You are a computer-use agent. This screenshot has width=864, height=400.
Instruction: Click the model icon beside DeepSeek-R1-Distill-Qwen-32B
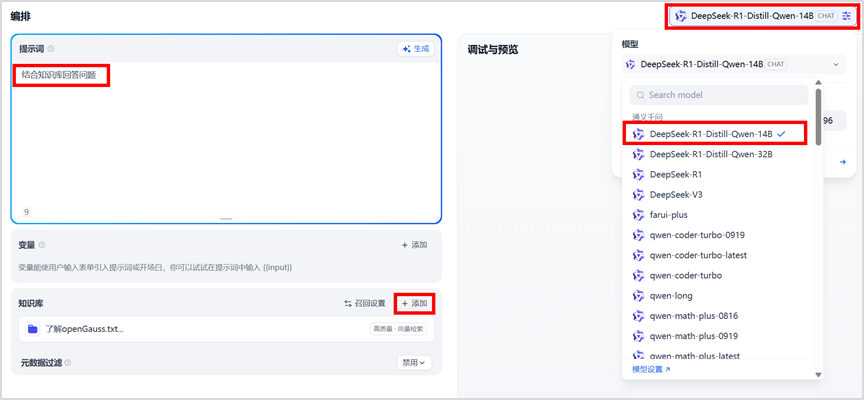pyautogui.click(x=638, y=155)
